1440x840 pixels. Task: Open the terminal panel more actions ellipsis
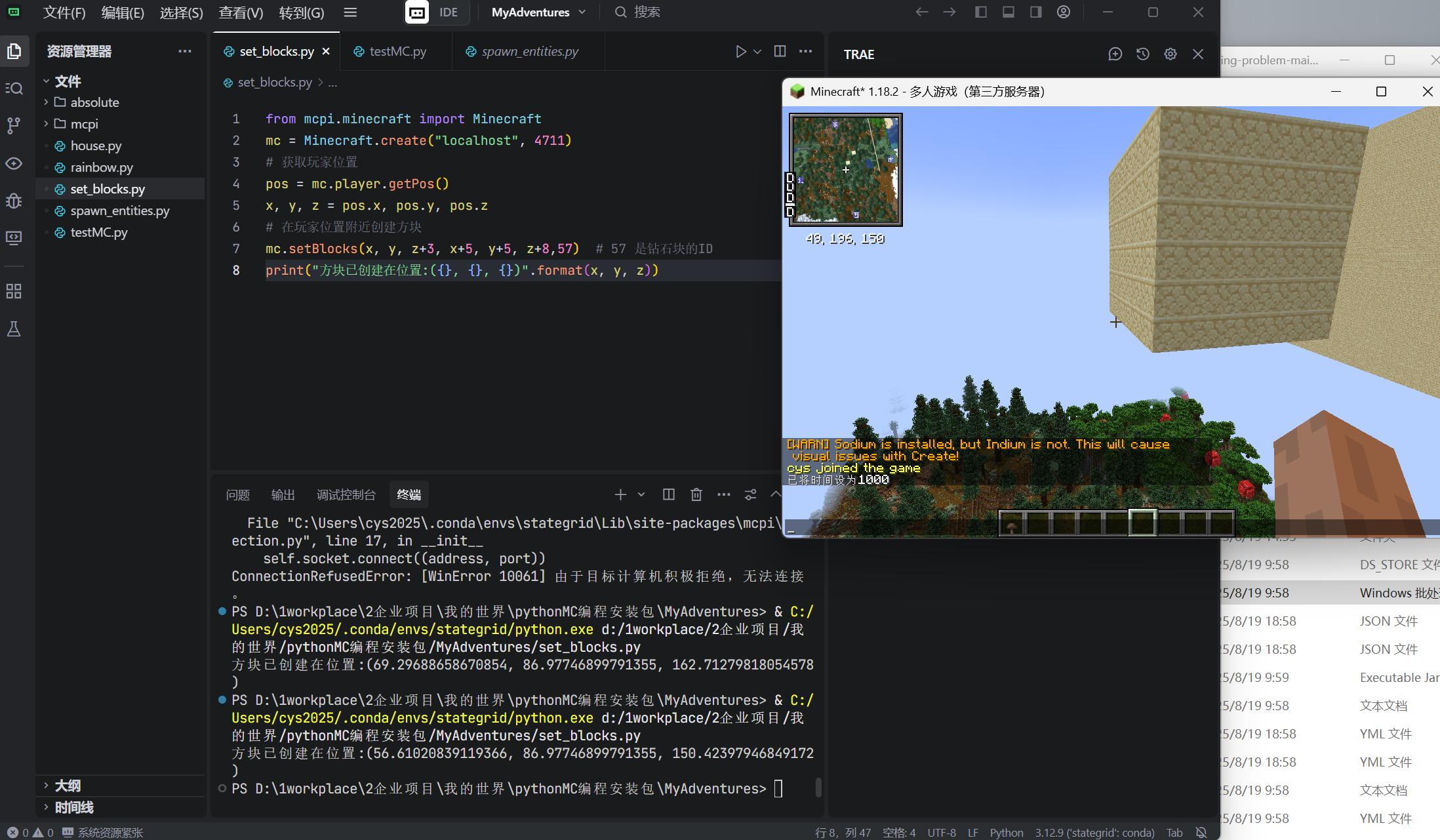tap(724, 494)
